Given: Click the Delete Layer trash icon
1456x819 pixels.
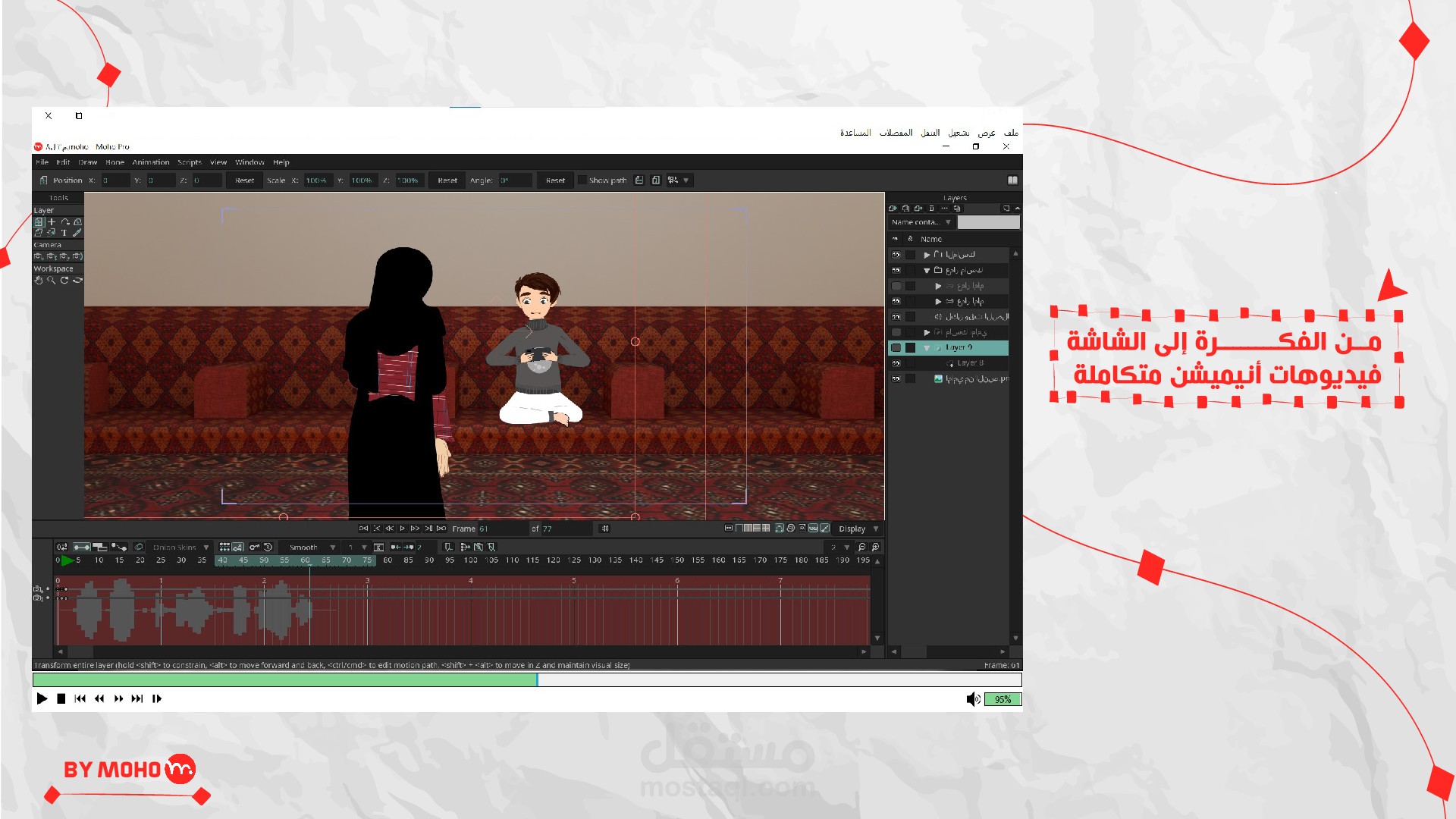Looking at the screenshot, I should 931,209.
